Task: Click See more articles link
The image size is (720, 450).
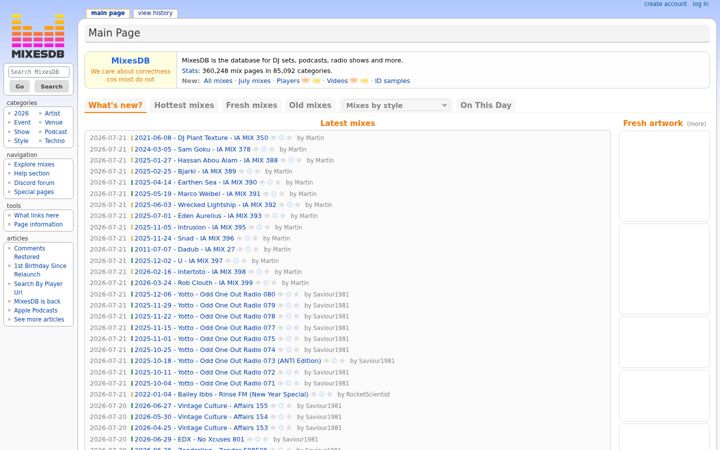Action: coord(39,320)
